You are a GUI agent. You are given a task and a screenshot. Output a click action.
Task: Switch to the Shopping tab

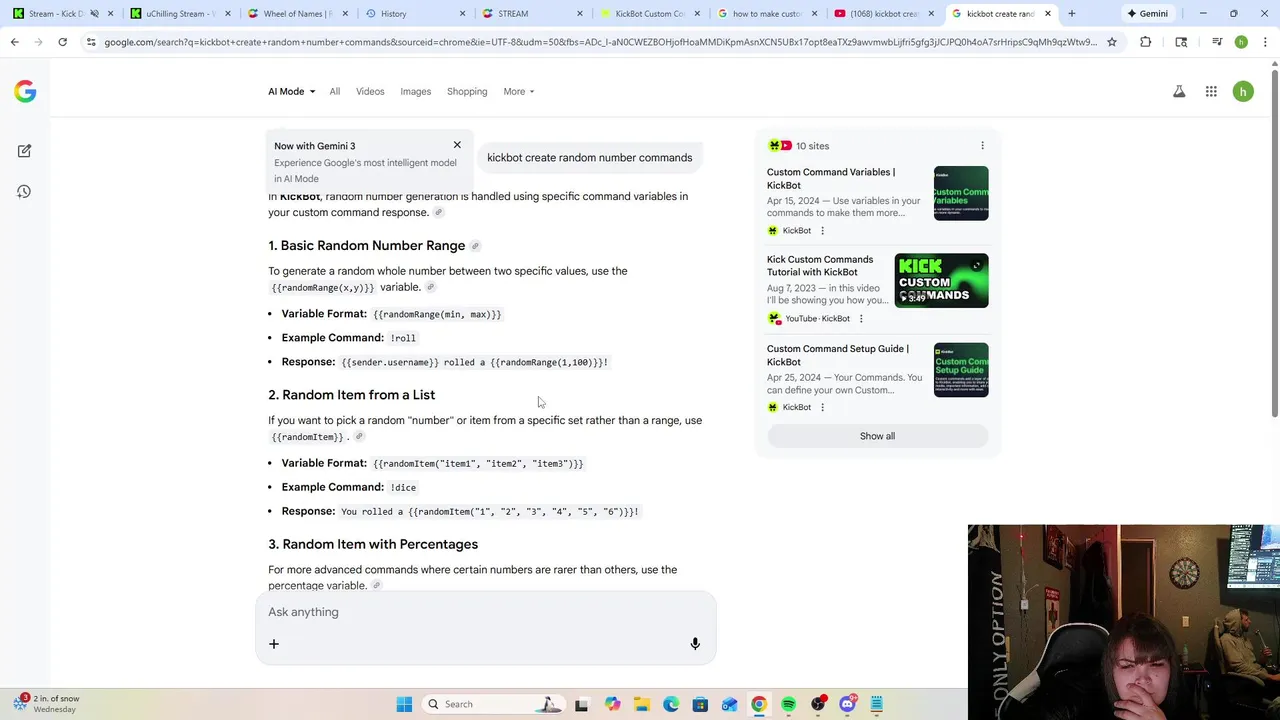(467, 91)
